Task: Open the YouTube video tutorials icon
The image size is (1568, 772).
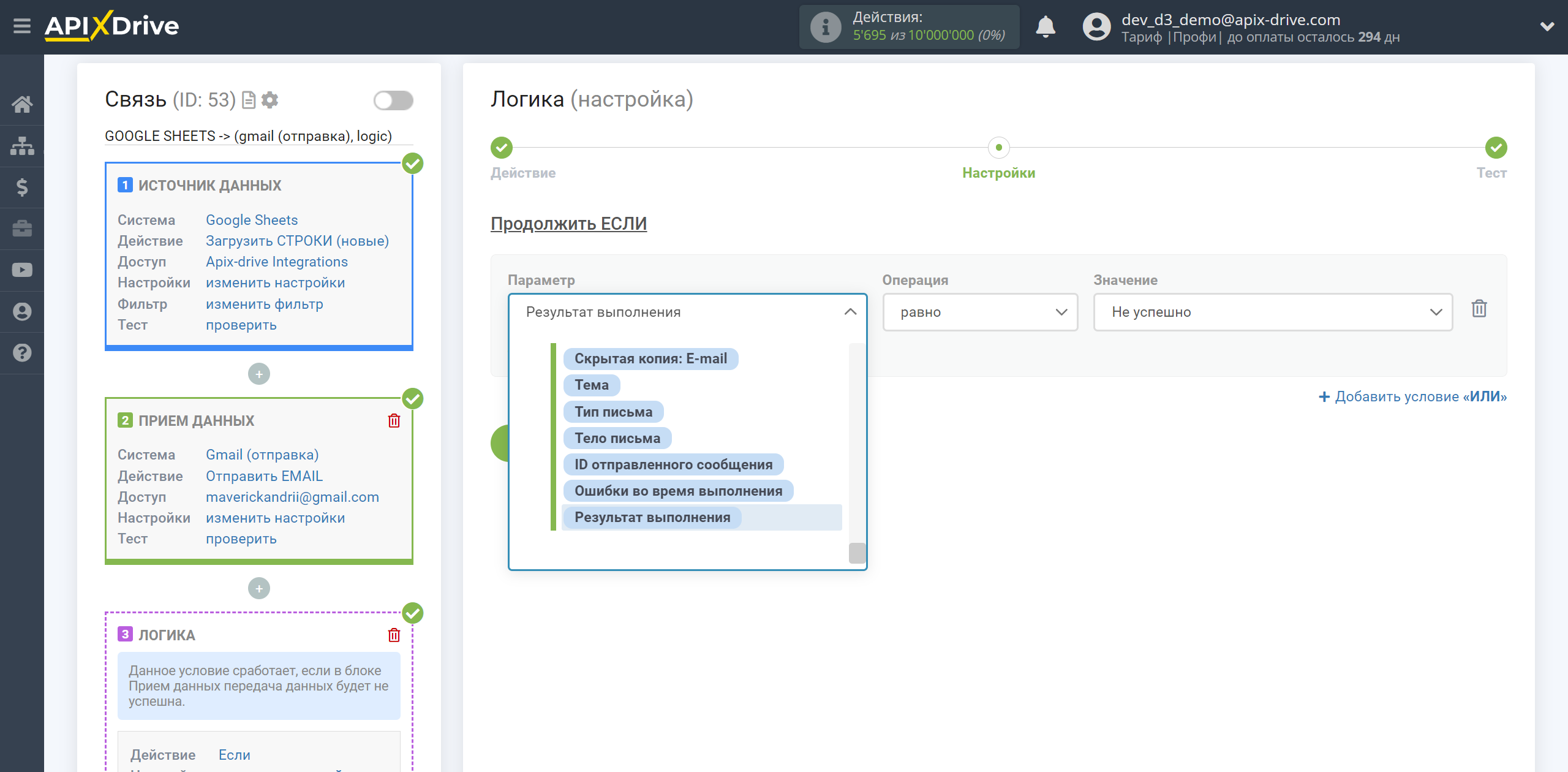Action: click(x=22, y=270)
